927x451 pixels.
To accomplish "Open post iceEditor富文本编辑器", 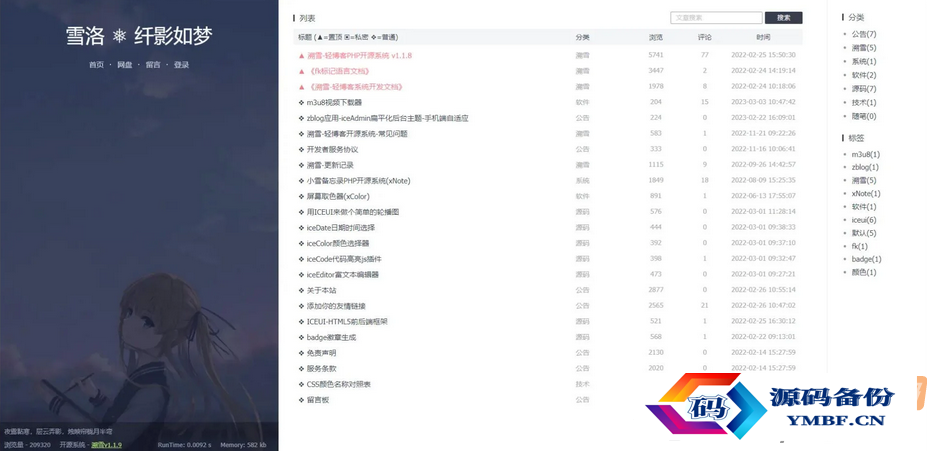I will (x=342, y=274).
